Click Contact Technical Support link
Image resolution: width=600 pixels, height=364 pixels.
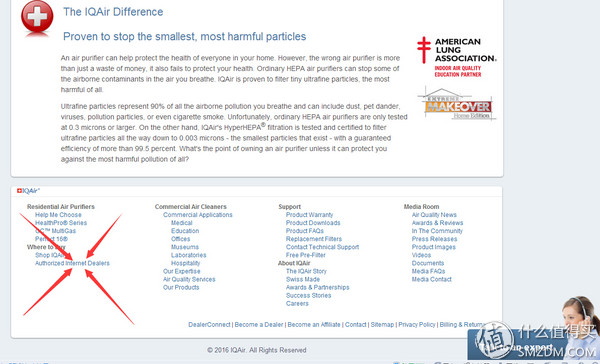pyautogui.click(x=322, y=247)
